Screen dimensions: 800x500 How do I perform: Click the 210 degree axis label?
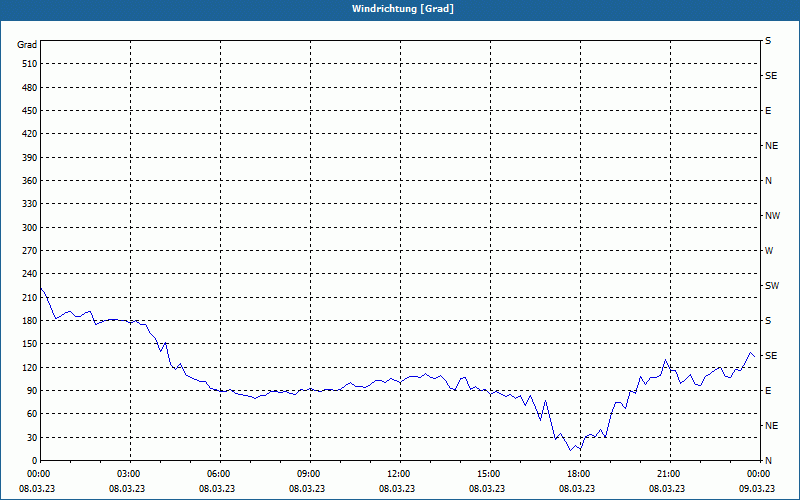click(x=30, y=297)
